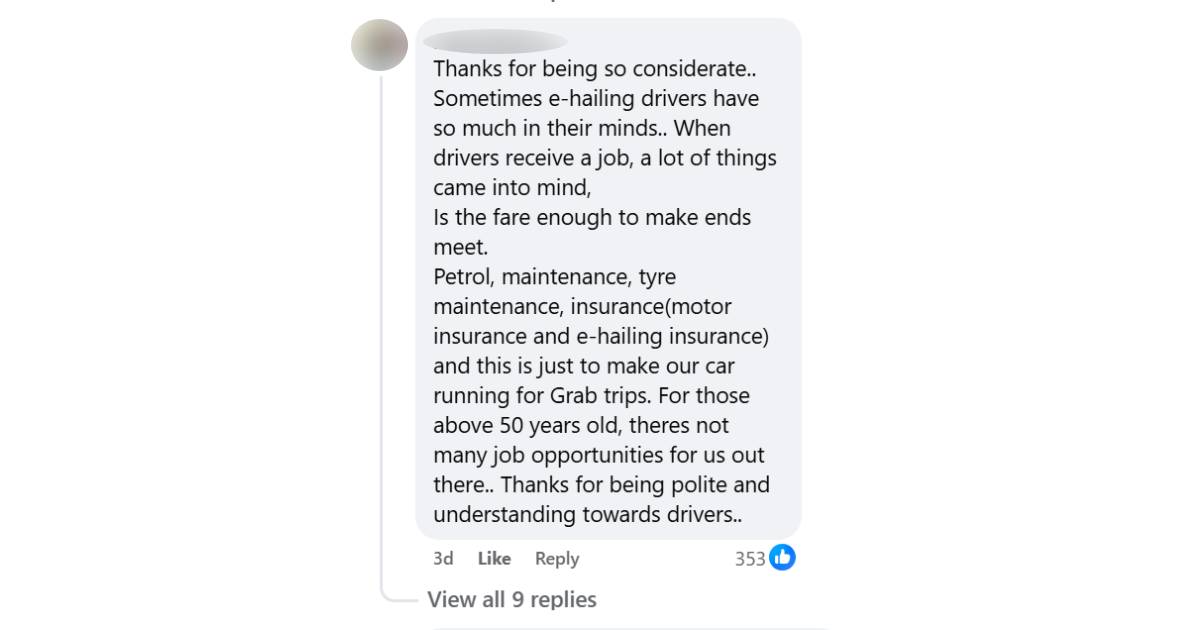Click the line "and this is just to make our car"
1200x630 pixels.
point(584,366)
